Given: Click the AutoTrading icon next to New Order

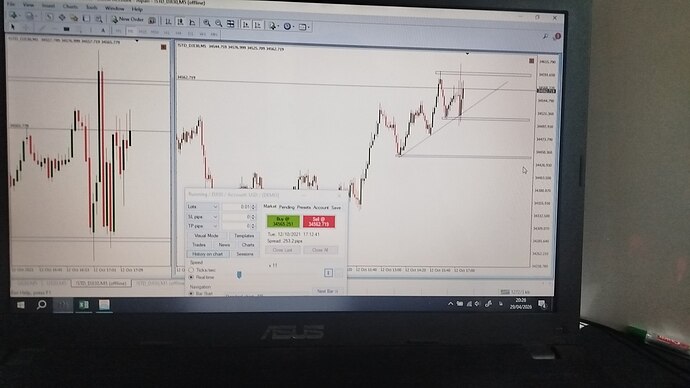Looking at the screenshot, I should 152,21.
